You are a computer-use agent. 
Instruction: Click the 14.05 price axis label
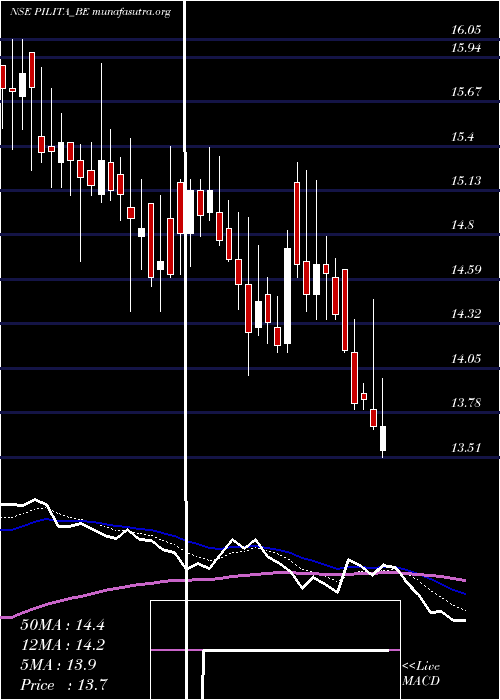click(x=466, y=358)
